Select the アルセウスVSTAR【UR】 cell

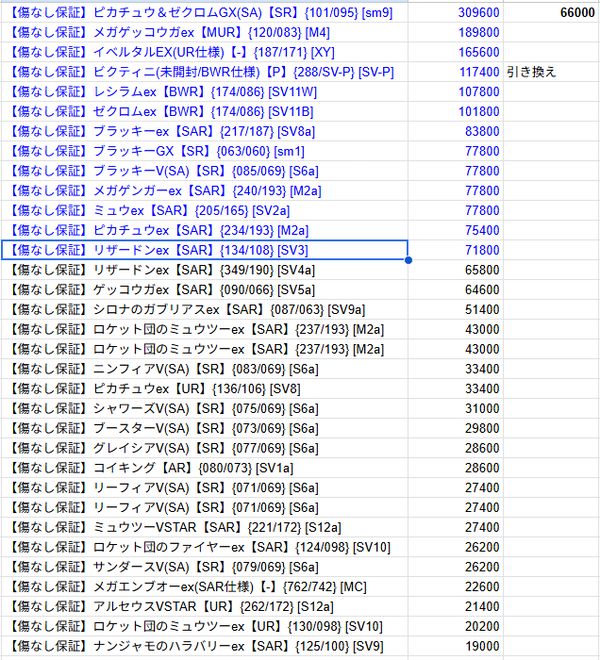(204, 606)
